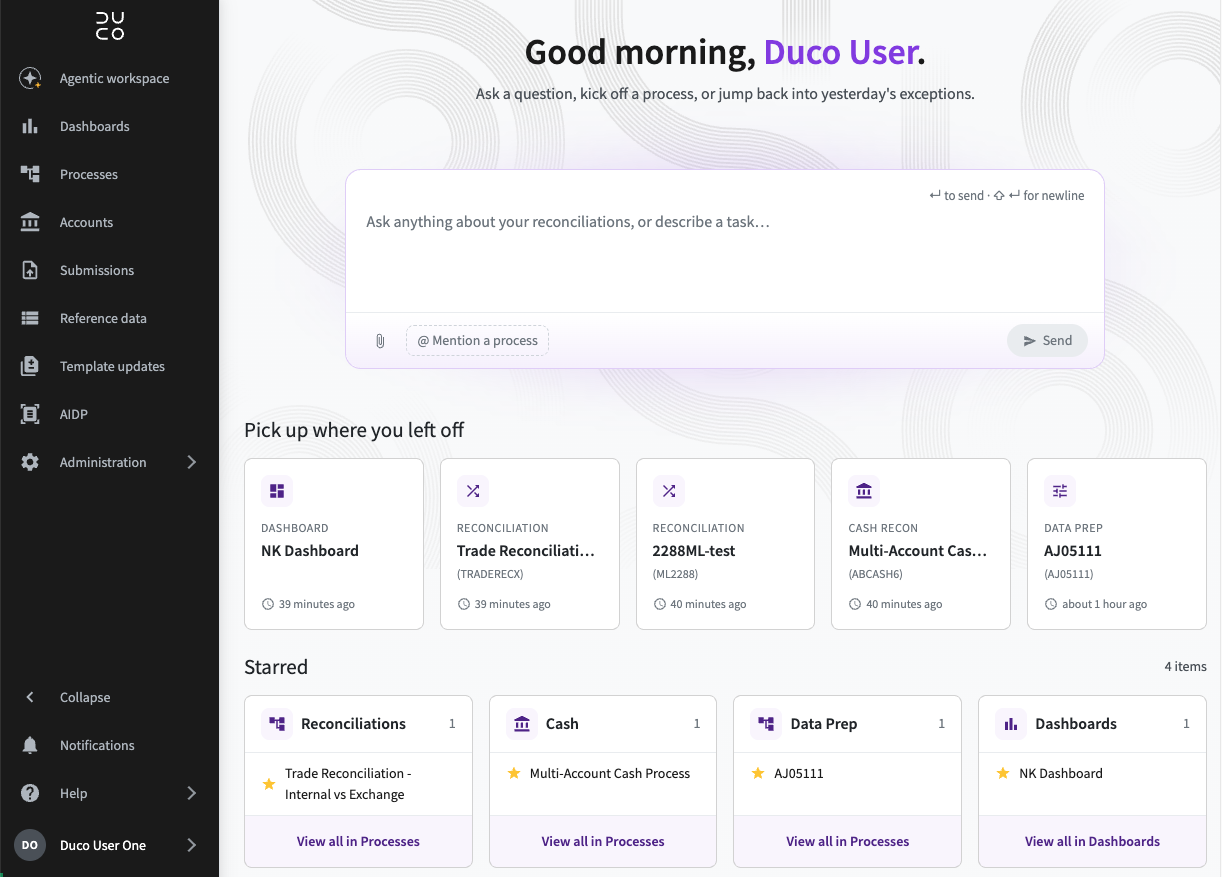Click the Multi-Account Cash Process starred entry
Image resolution: width=1222 pixels, height=877 pixels.
point(610,773)
